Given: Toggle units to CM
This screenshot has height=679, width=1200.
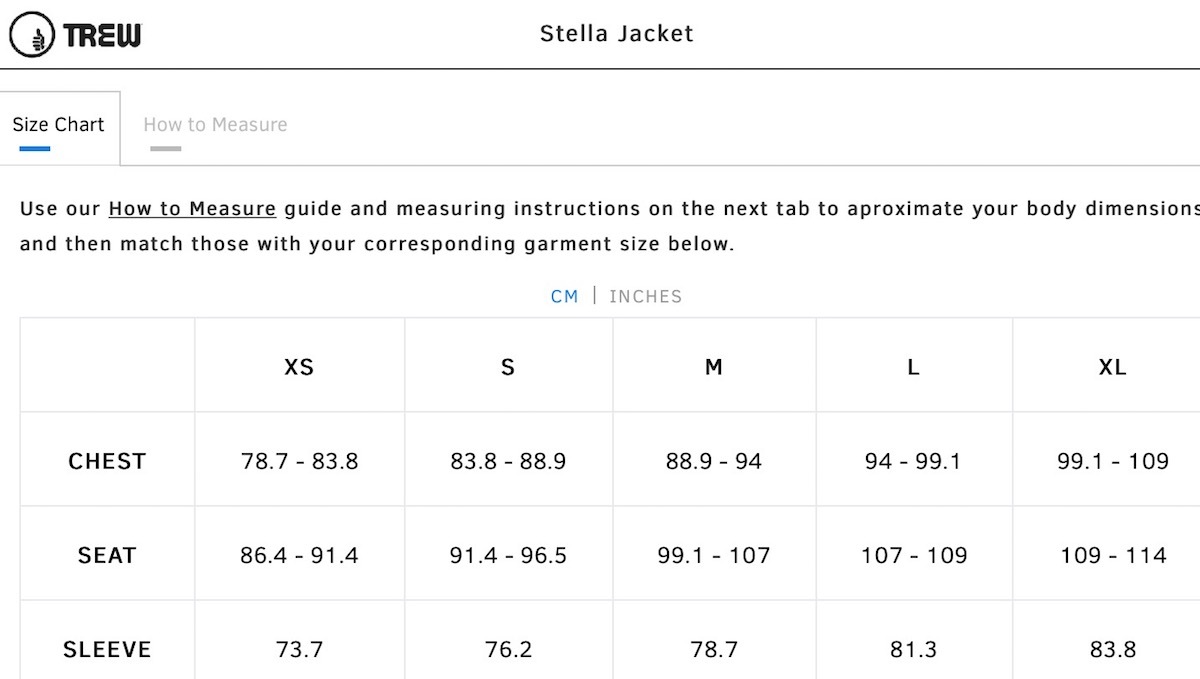Looking at the screenshot, I should (x=565, y=297).
